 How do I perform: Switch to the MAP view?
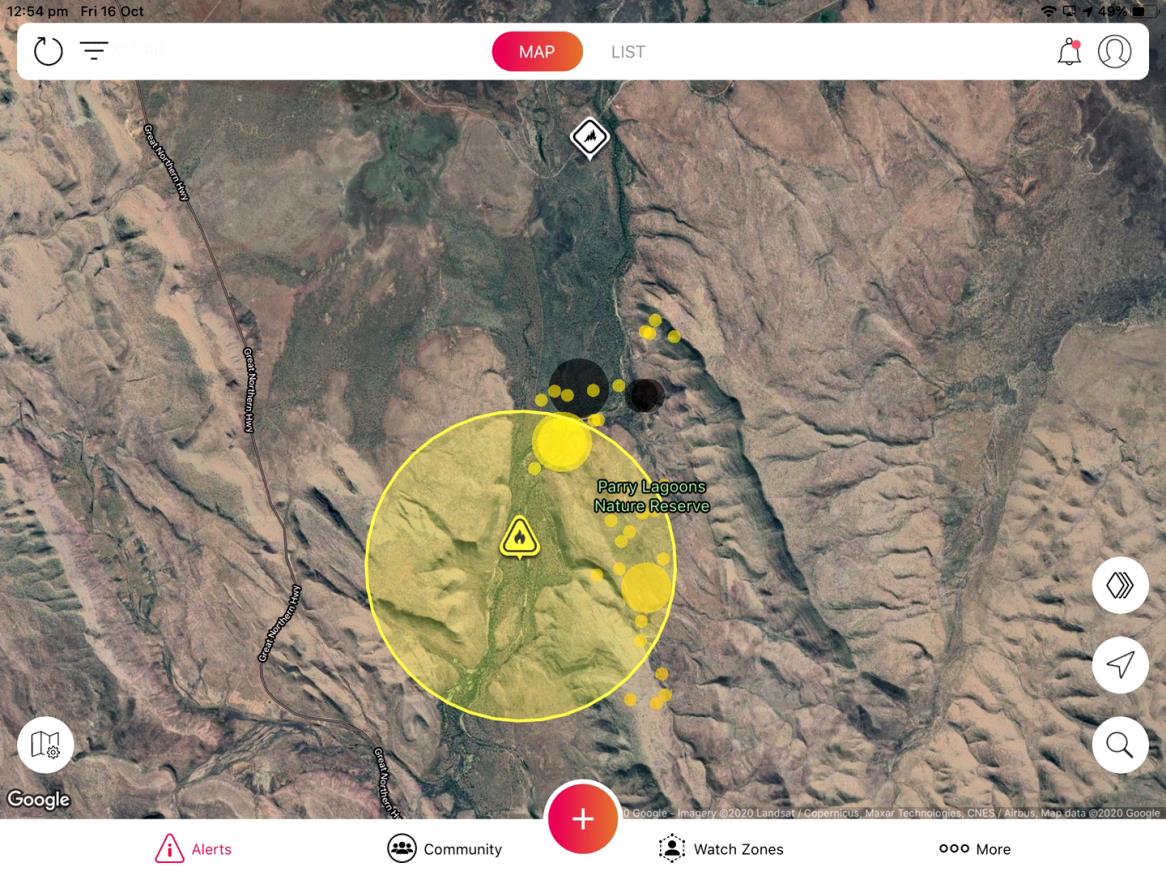[x=537, y=51]
